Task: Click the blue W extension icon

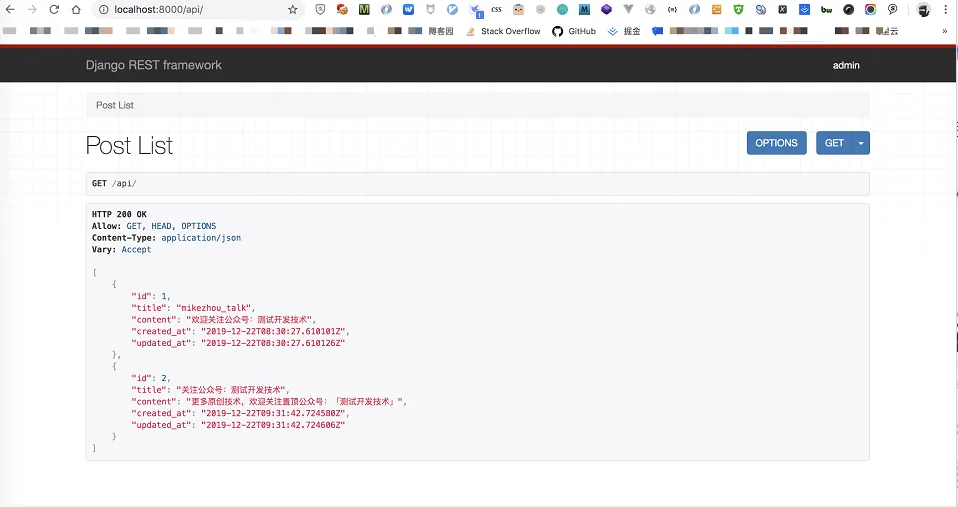Action: click(408, 9)
